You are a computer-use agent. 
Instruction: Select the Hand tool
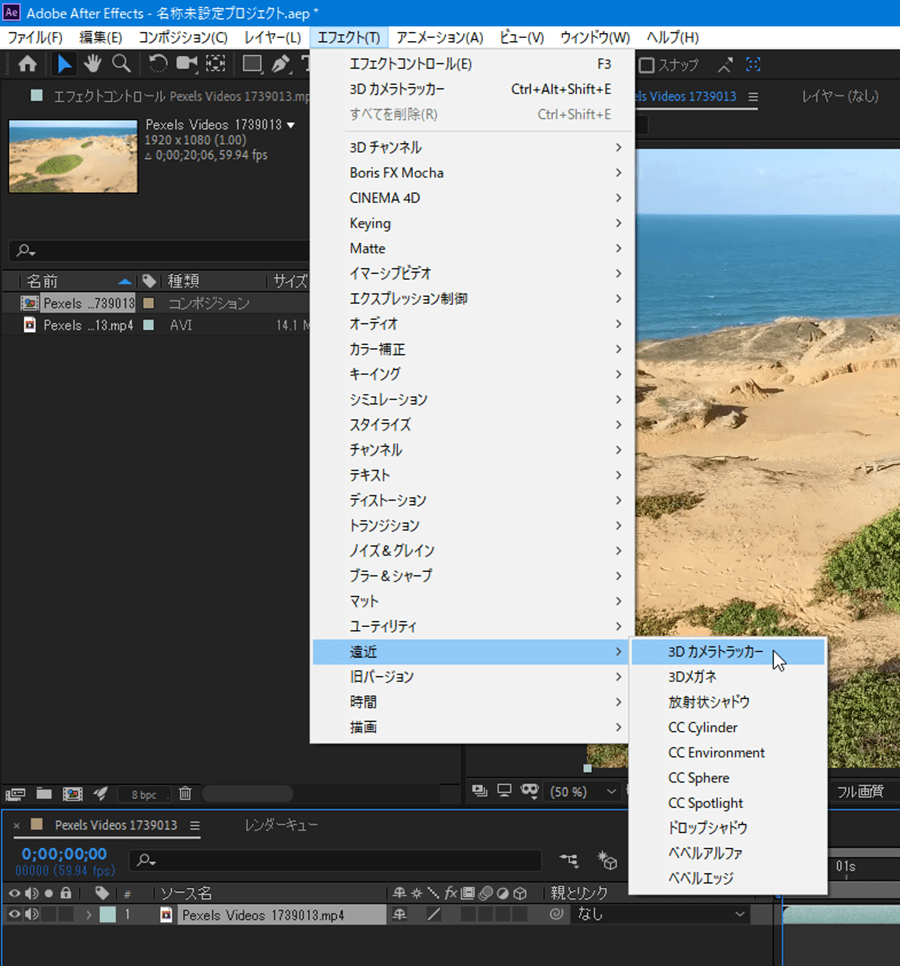click(x=92, y=64)
